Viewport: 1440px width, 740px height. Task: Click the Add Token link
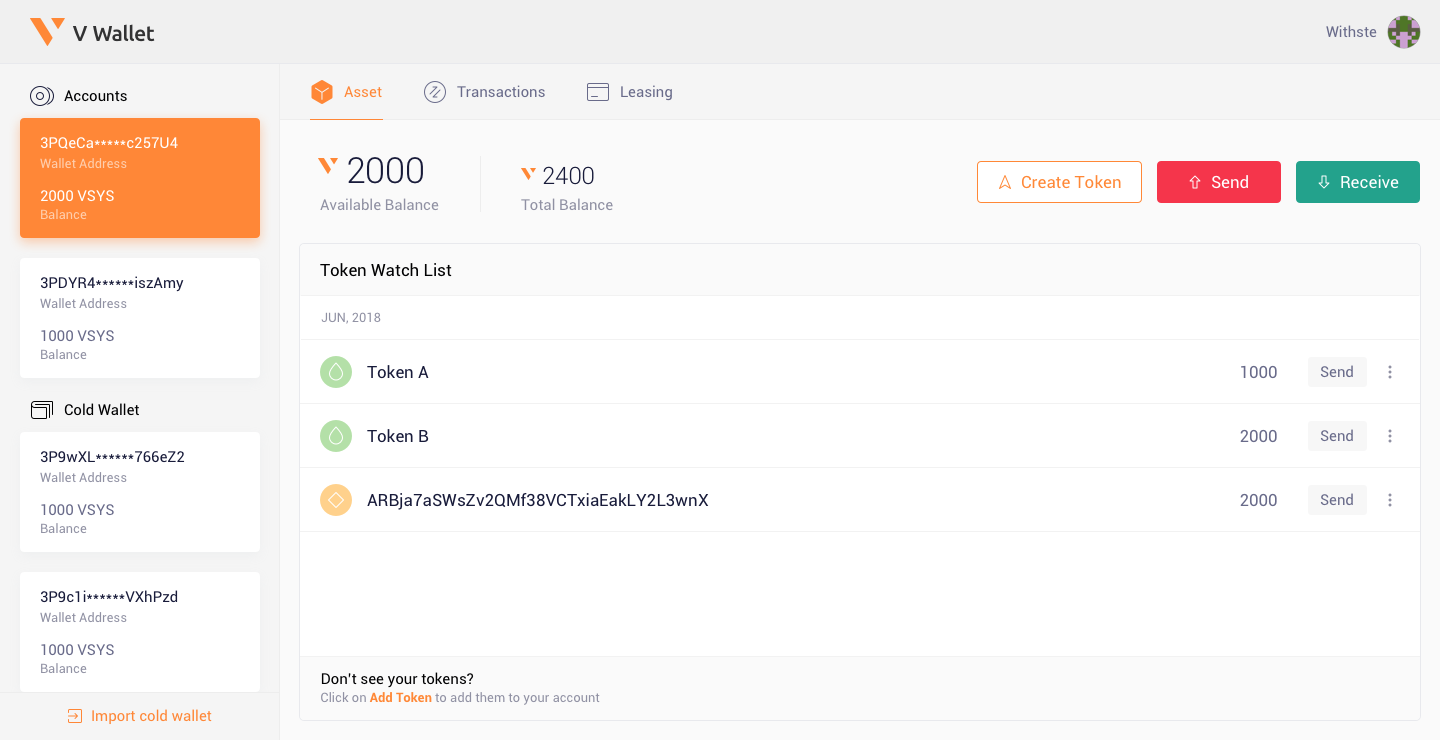(400, 697)
